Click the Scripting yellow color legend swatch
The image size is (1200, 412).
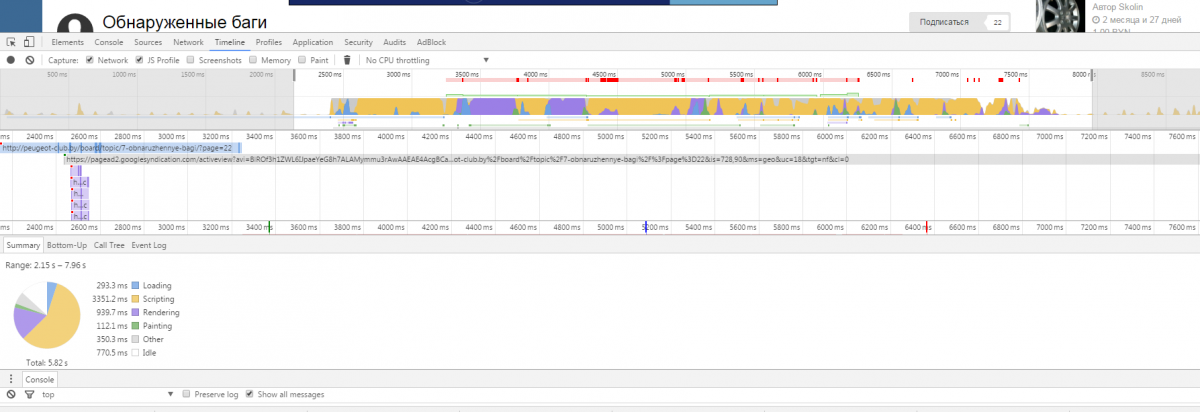[x=137, y=299]
